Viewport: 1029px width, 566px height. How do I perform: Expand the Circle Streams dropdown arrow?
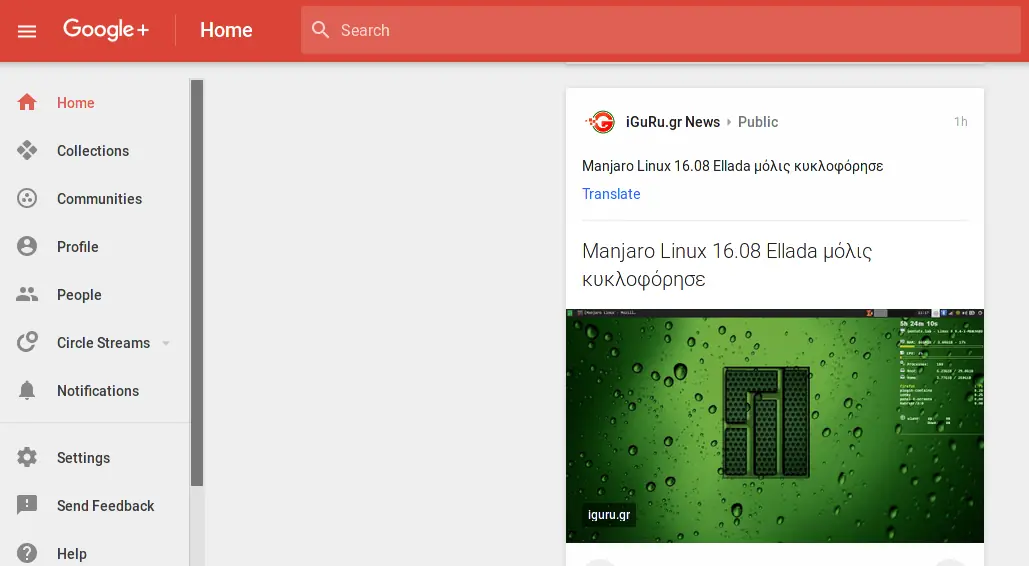166,343
